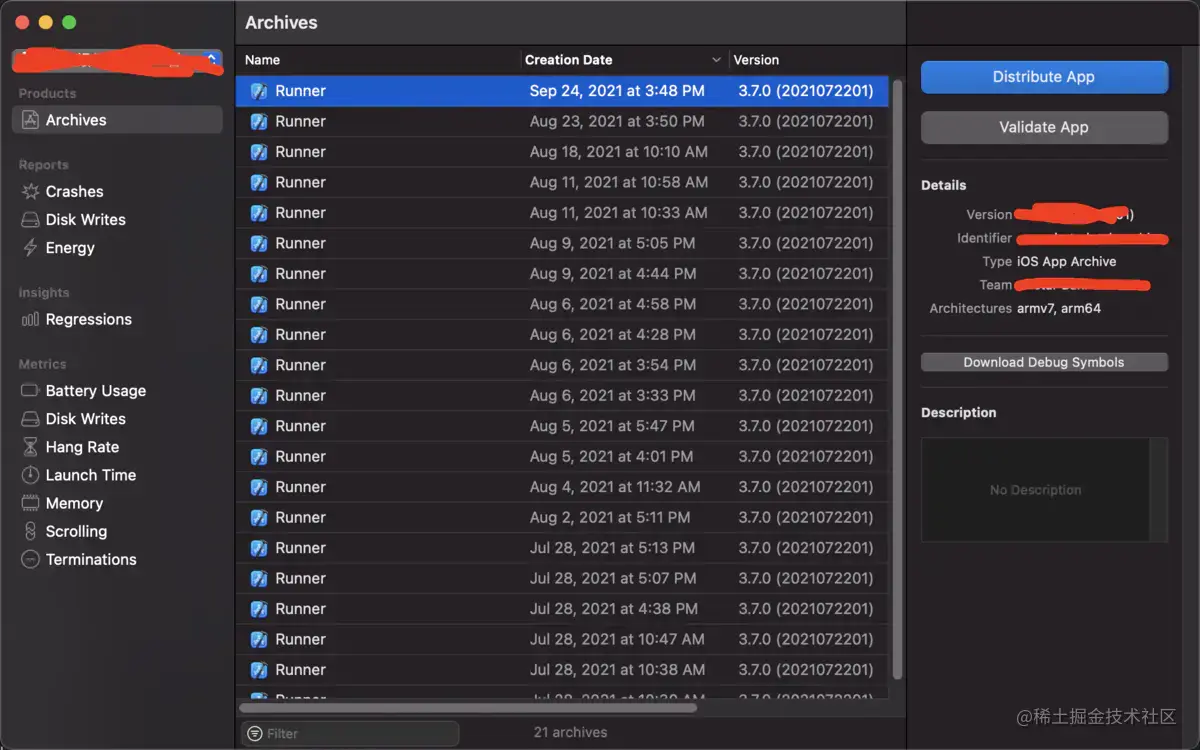
Task: Click the Runner icon dated Aug 4 at 11:32 AM
Action: tap(259, 487)
